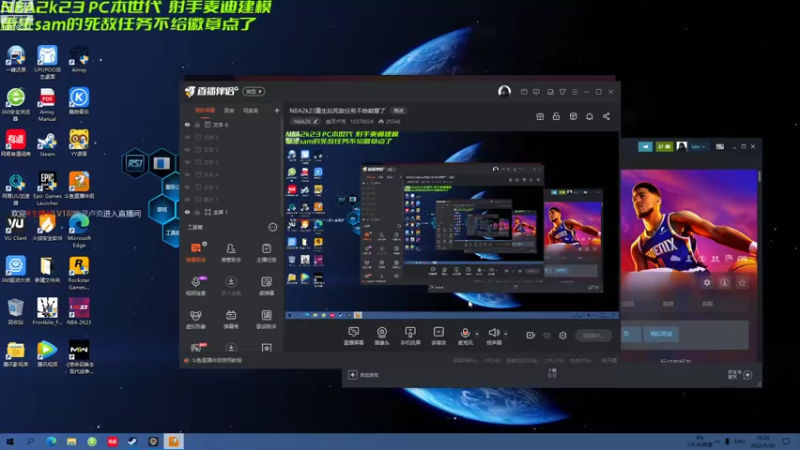Viewport: 800px width, 450px height.
Task: Open the Epic Games Launcher desktop icon
Action: tap(47, 188)
